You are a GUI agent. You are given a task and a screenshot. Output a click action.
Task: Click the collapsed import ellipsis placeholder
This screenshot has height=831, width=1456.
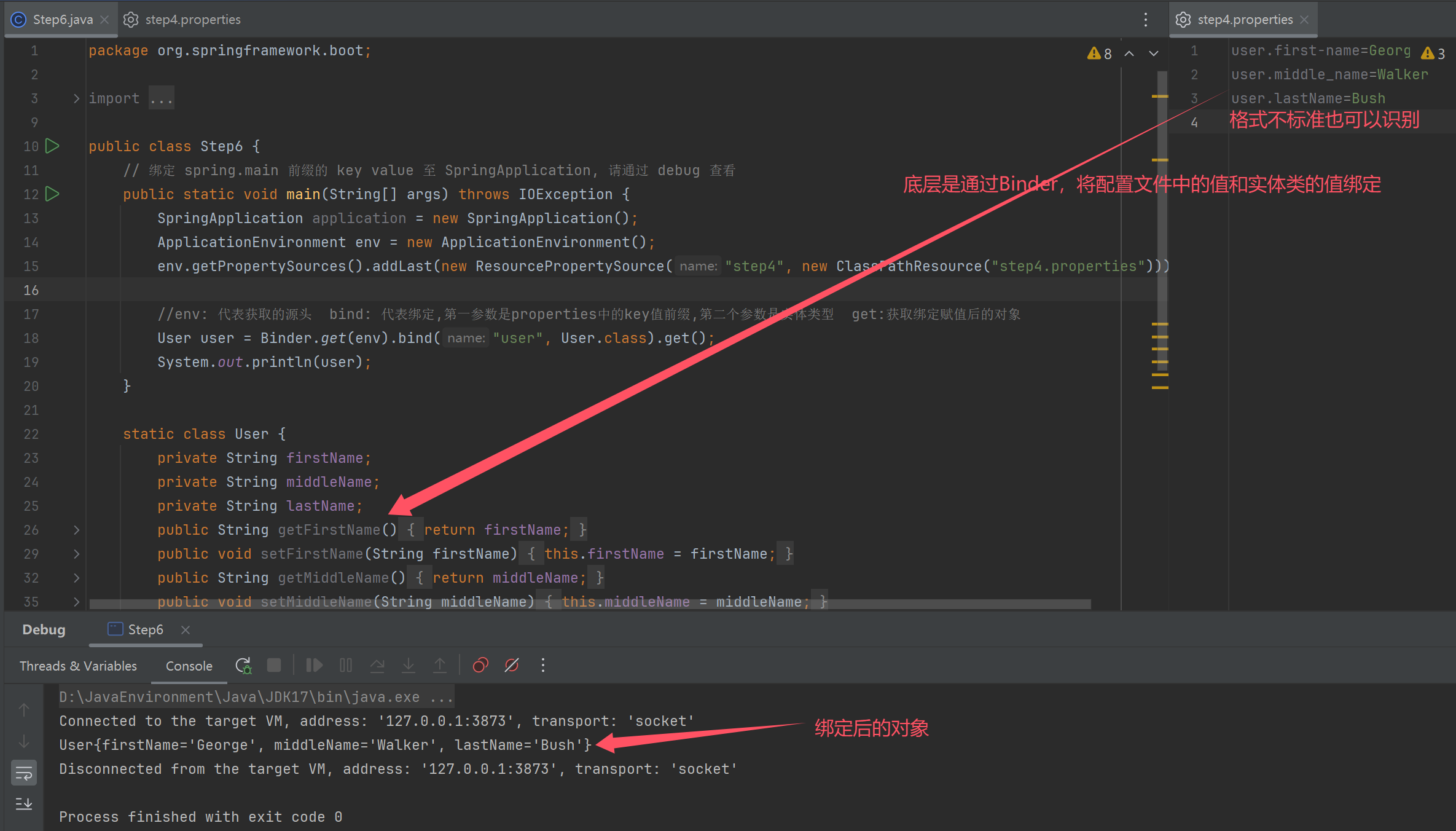pos(162,98)
